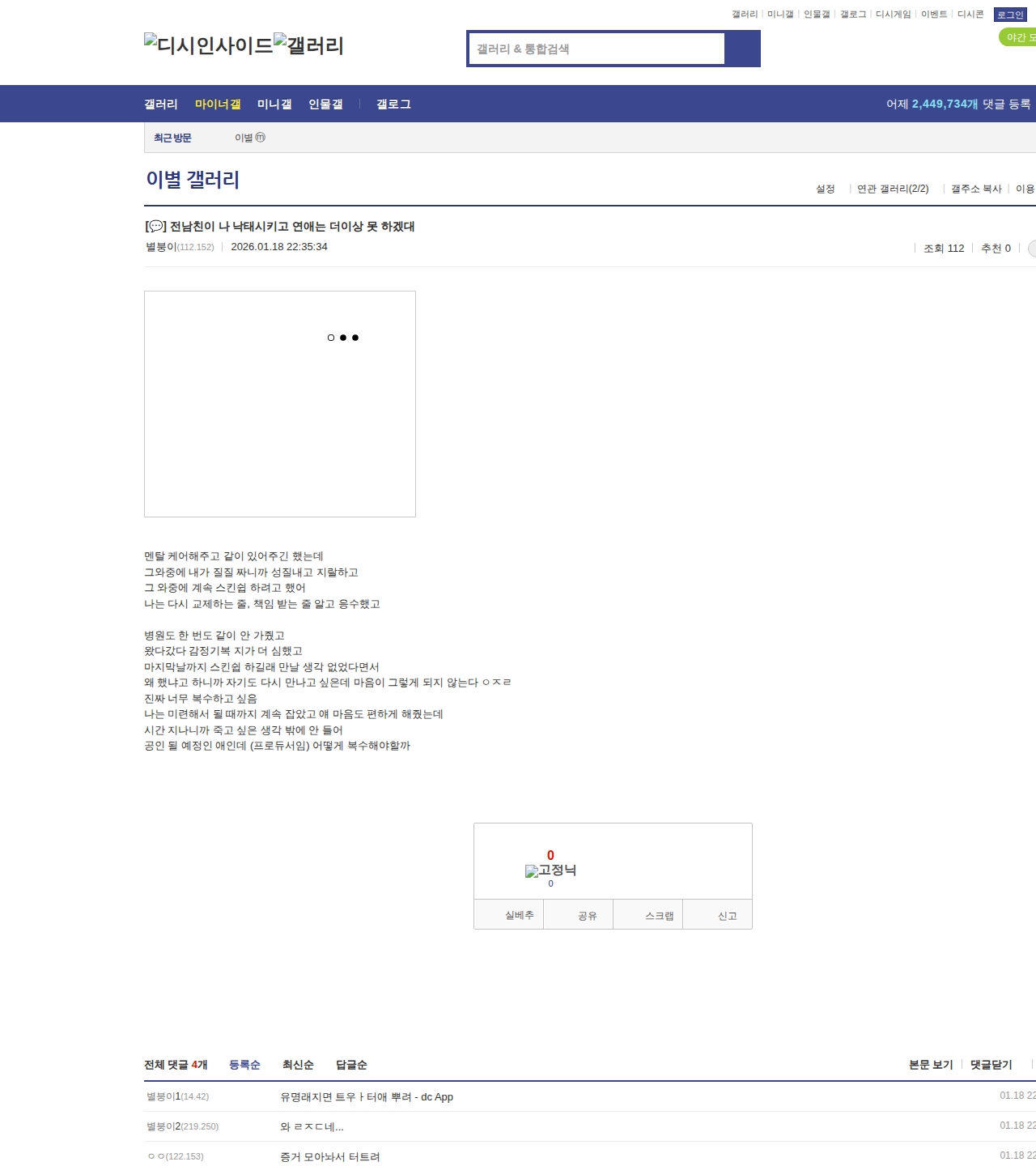The image size is (1036, 1166).
Task: Click the speech bubble icon in post title
Action: pyautogui.click(x=155, y=227)
